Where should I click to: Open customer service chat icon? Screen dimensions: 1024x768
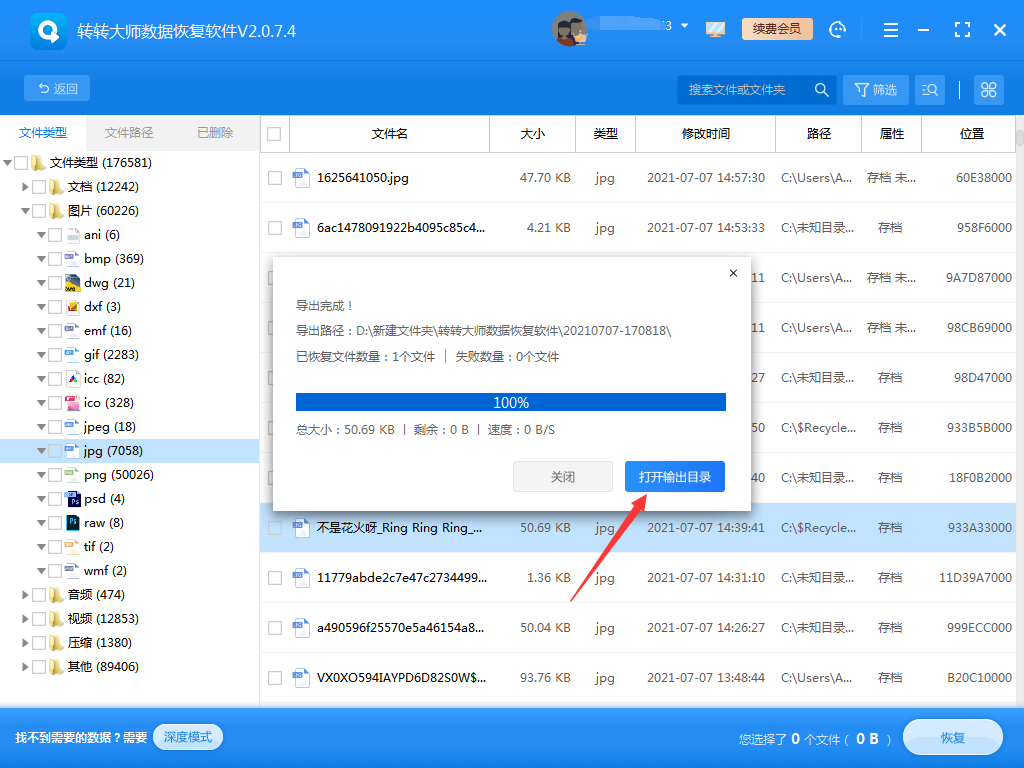(837, 29)
